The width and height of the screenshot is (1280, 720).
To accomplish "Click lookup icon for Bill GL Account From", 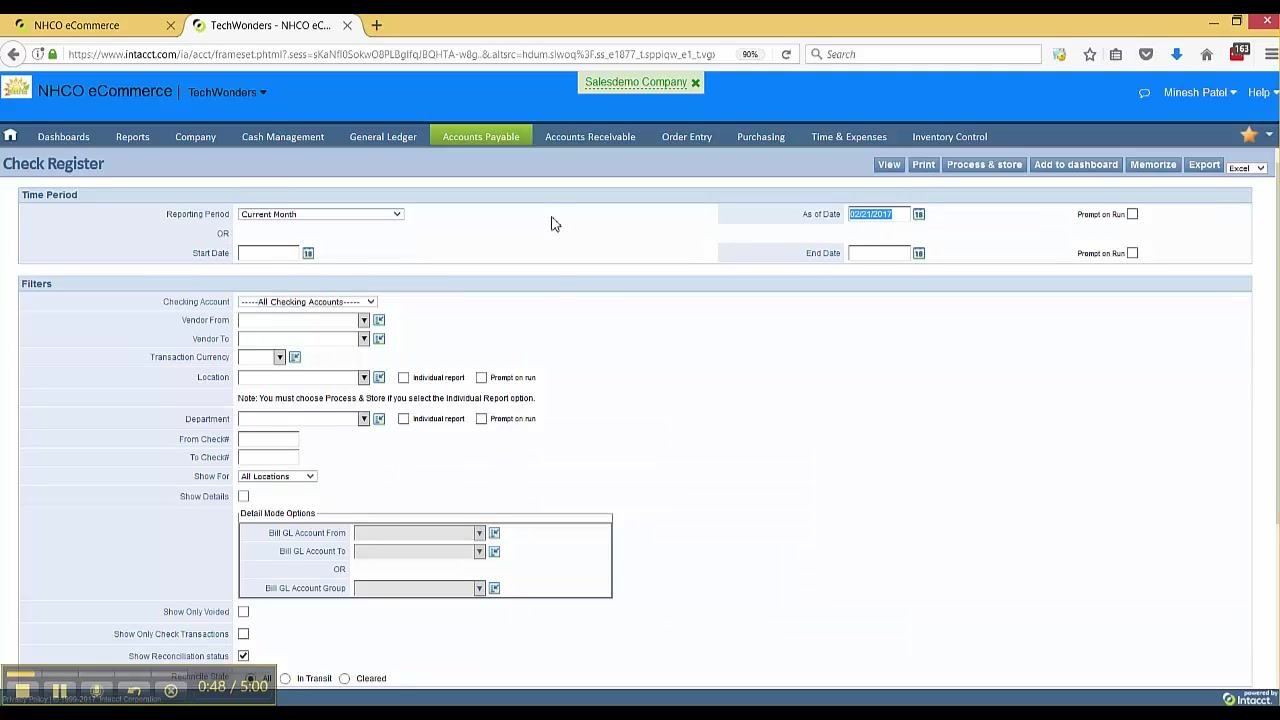I will pos(494,533).
